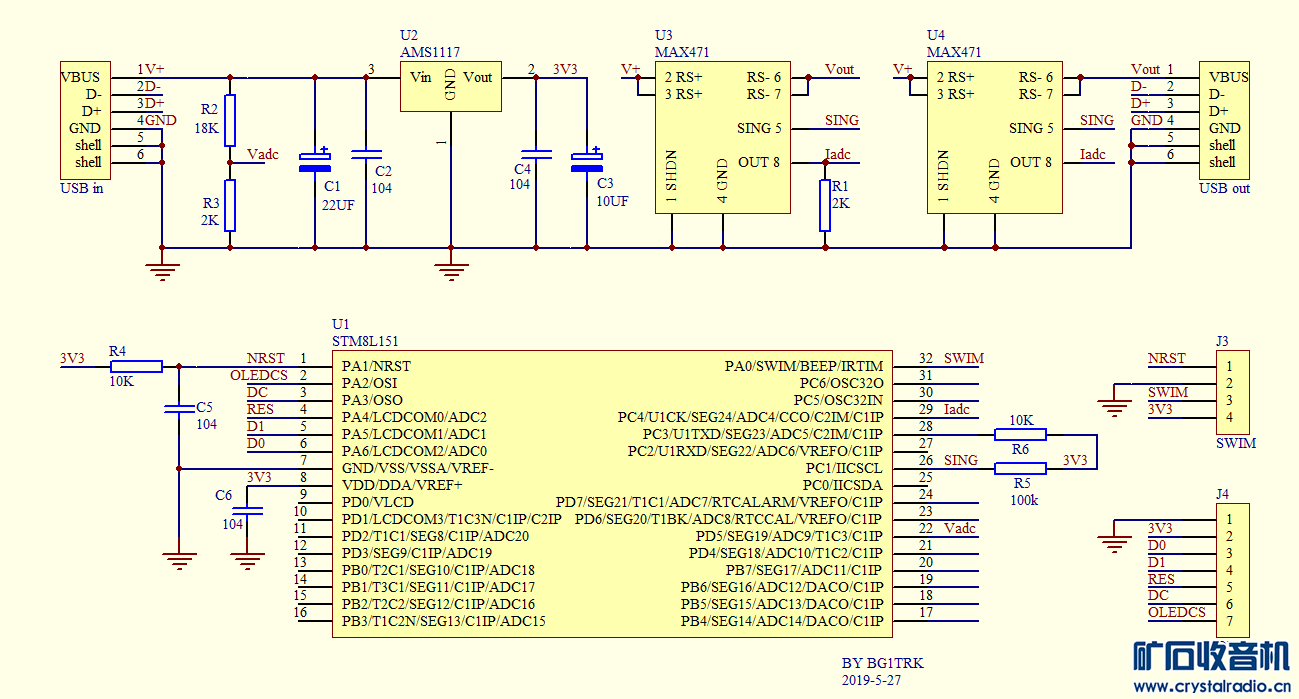This screenshot has width=1299, height=699.
Task: Select the STM8L151 part name
Action: pos(365,342)
